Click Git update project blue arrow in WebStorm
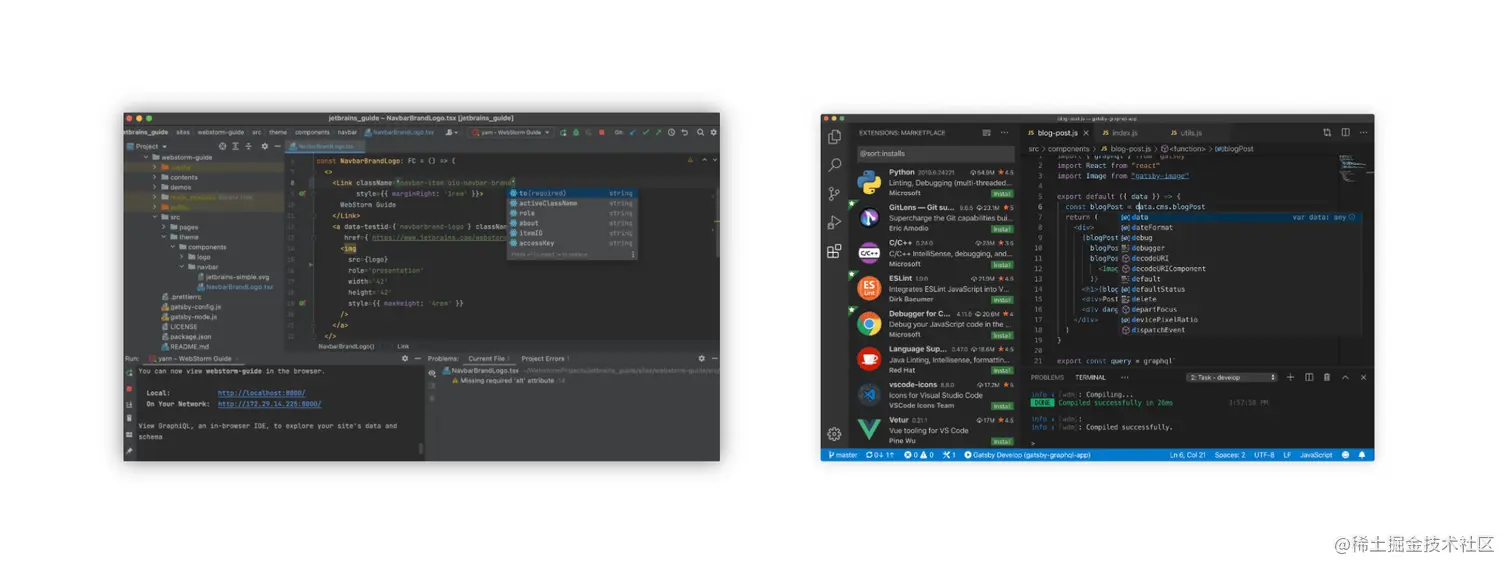 [x=633, y=132]
